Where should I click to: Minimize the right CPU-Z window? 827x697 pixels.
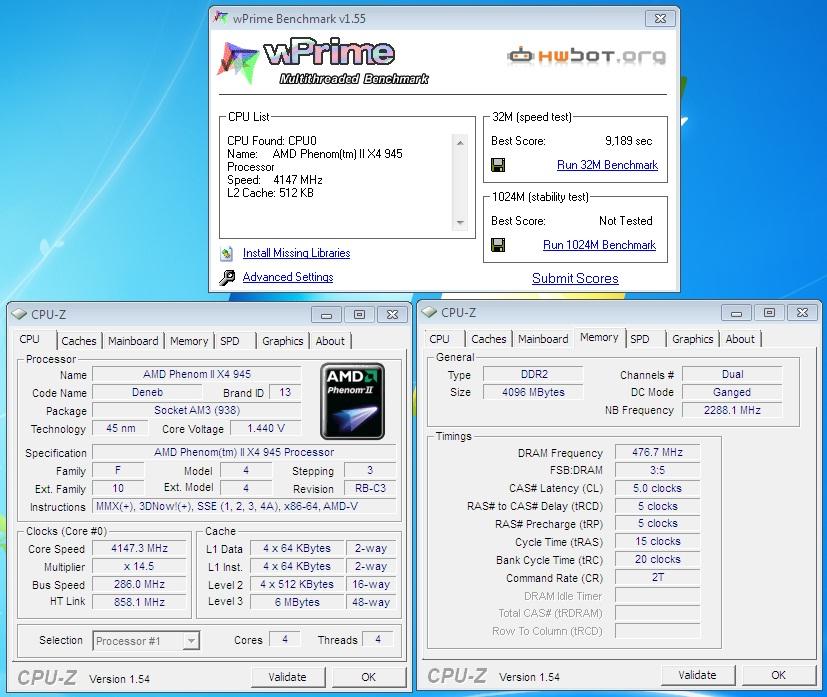(x=737, y=313)
